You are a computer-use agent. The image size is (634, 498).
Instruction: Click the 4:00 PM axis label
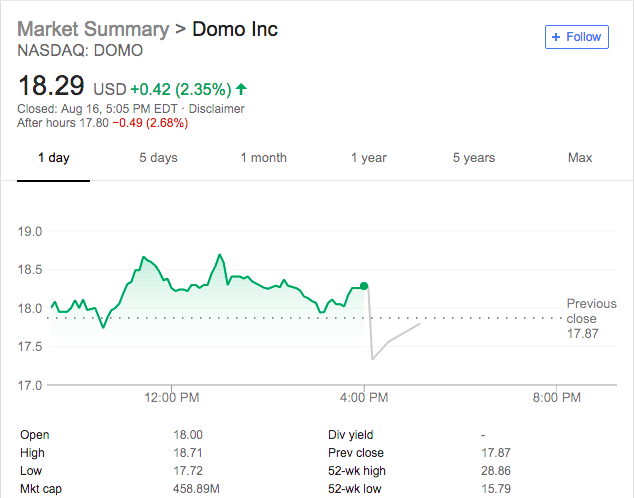364,398
